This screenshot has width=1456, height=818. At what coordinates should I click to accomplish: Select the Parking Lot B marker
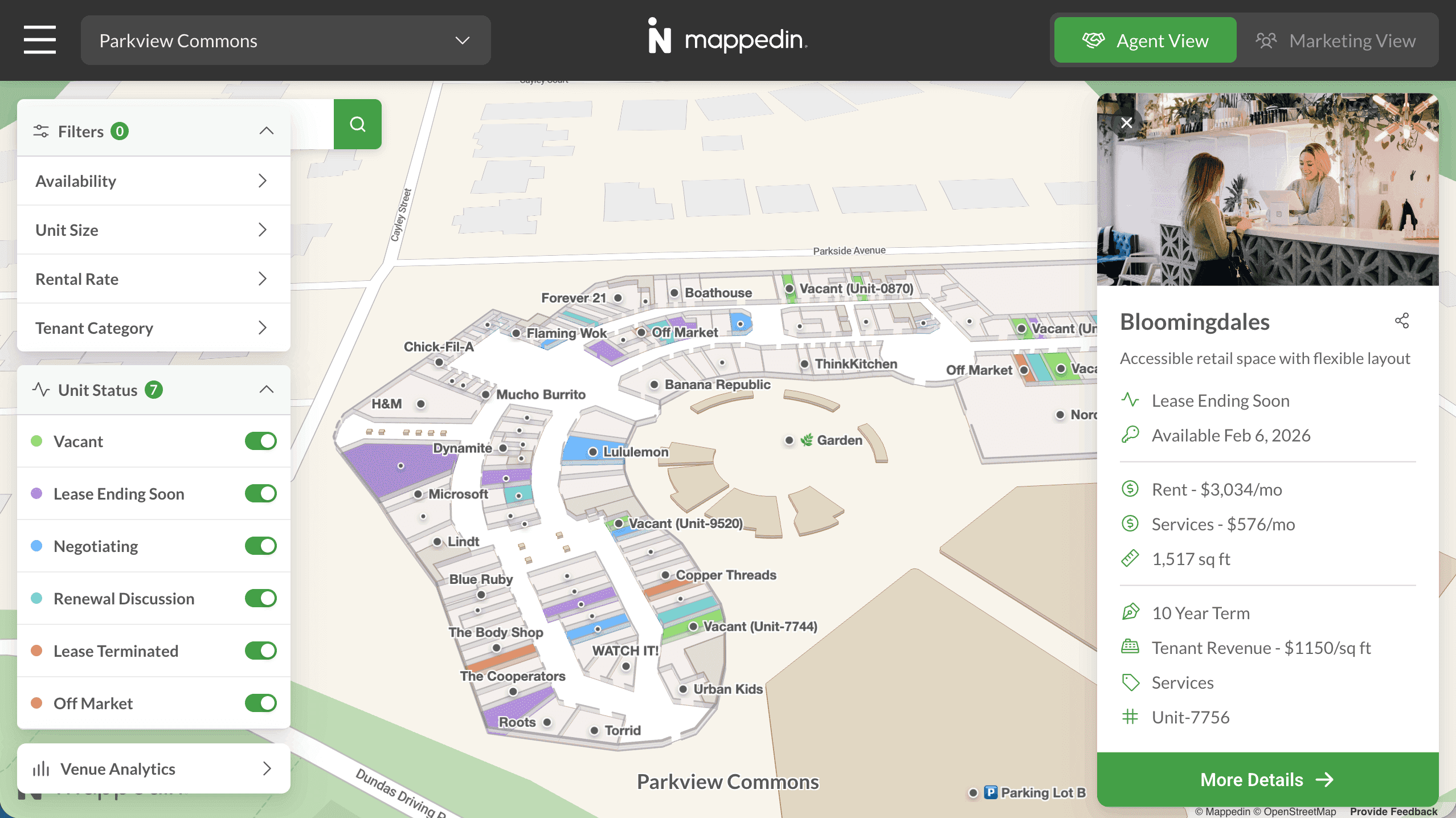tap(973, 793)
